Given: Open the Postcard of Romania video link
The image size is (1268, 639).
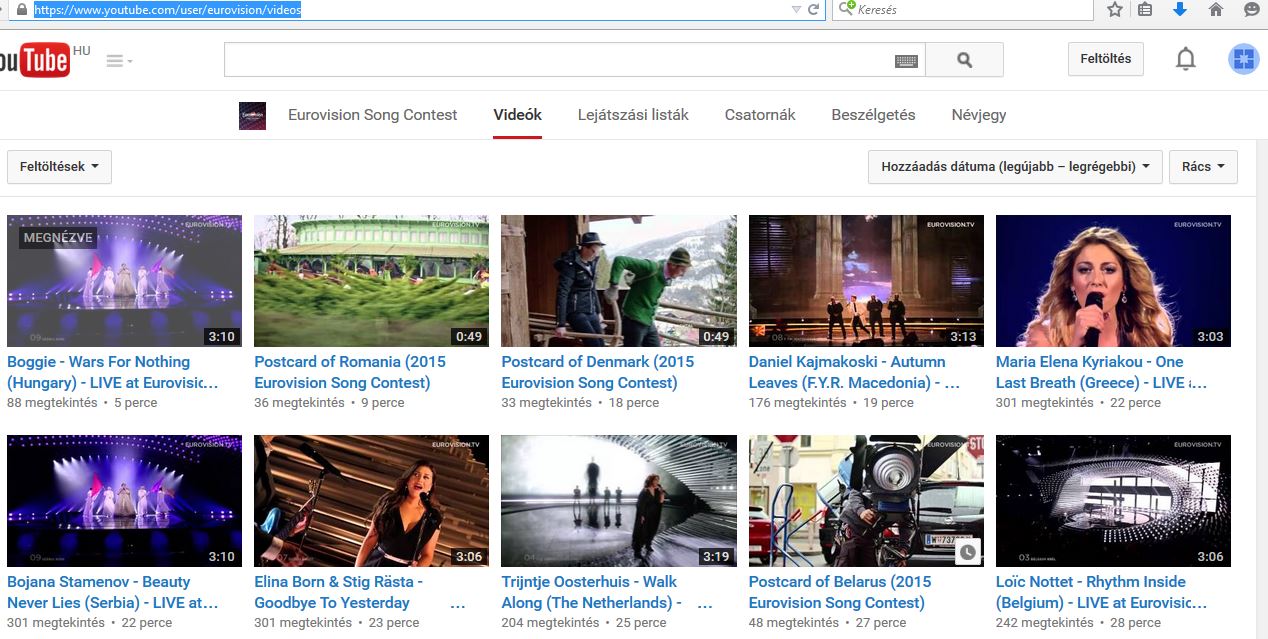Looking at the screenshot, I should pos(350,372).
